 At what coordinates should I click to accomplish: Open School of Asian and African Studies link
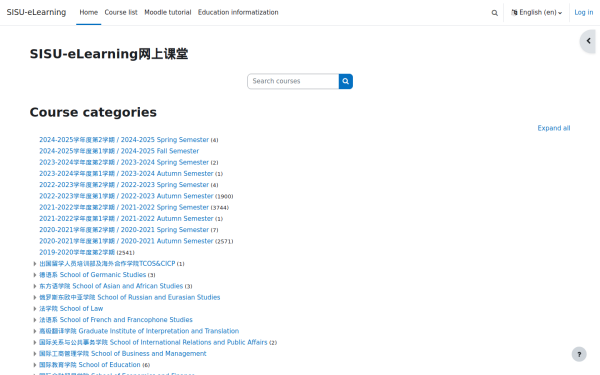point(111,286)
